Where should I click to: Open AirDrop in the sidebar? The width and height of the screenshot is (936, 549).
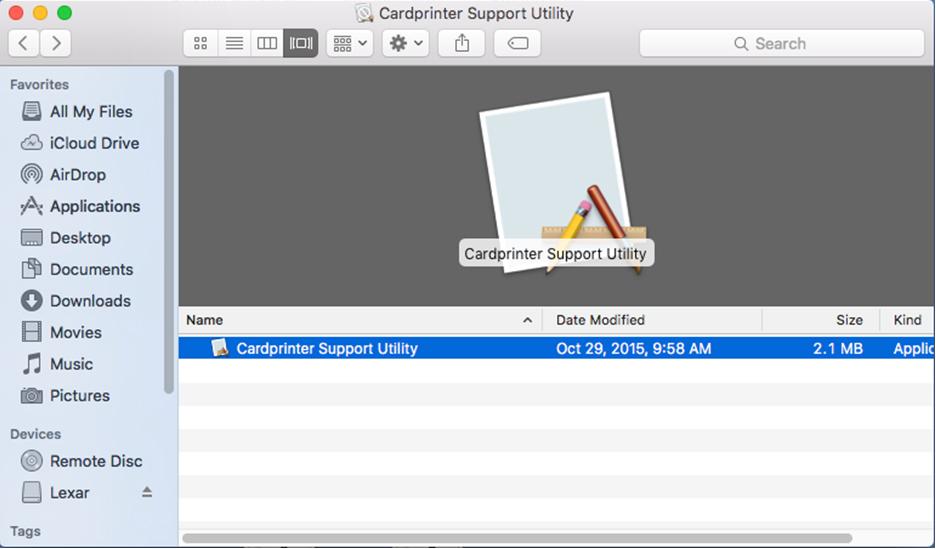(x=77, y=175)
